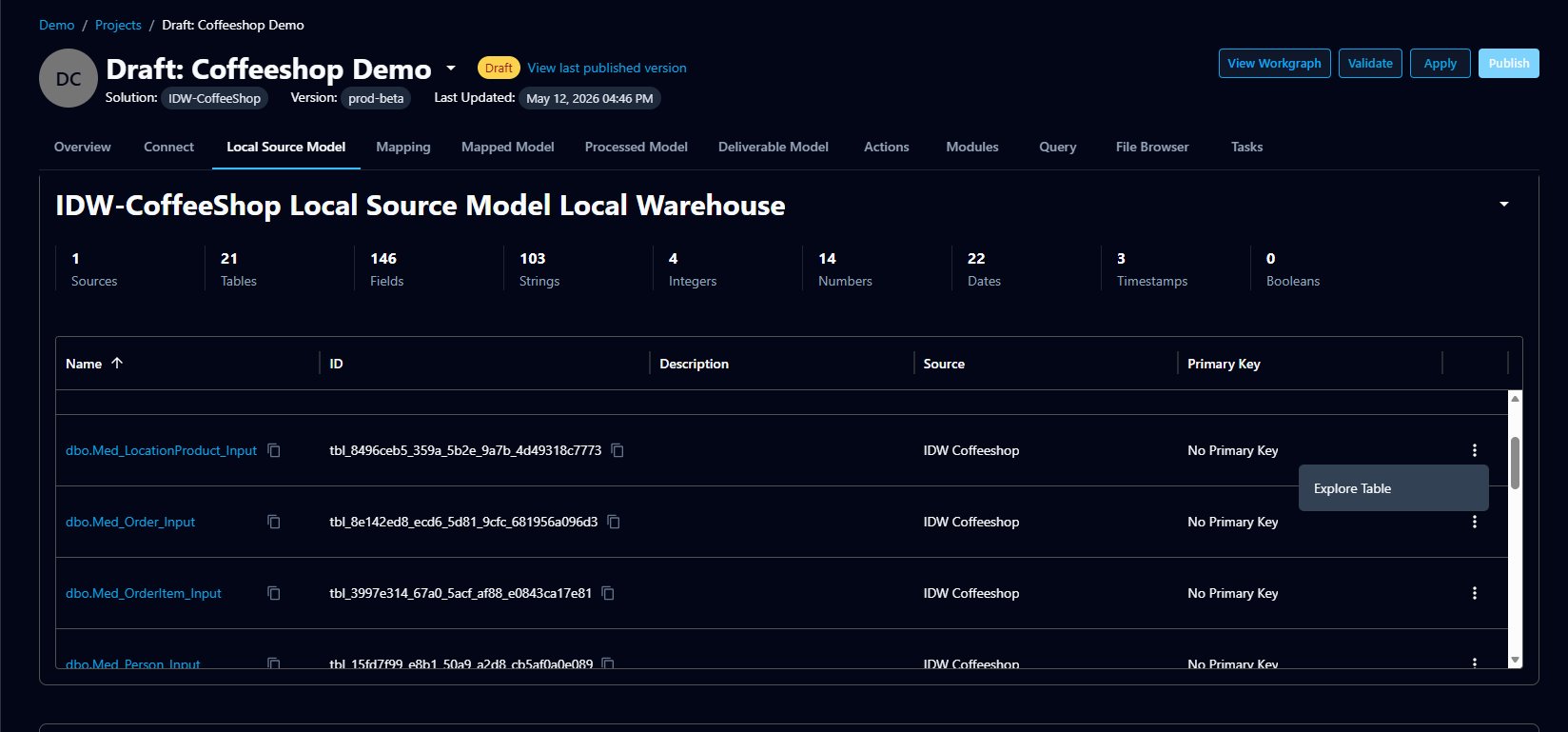Viewport: 1568px width, 732px height.
Task: Open dbo.Med_OrderItem_Input table link
Action: tap(144, 593)
